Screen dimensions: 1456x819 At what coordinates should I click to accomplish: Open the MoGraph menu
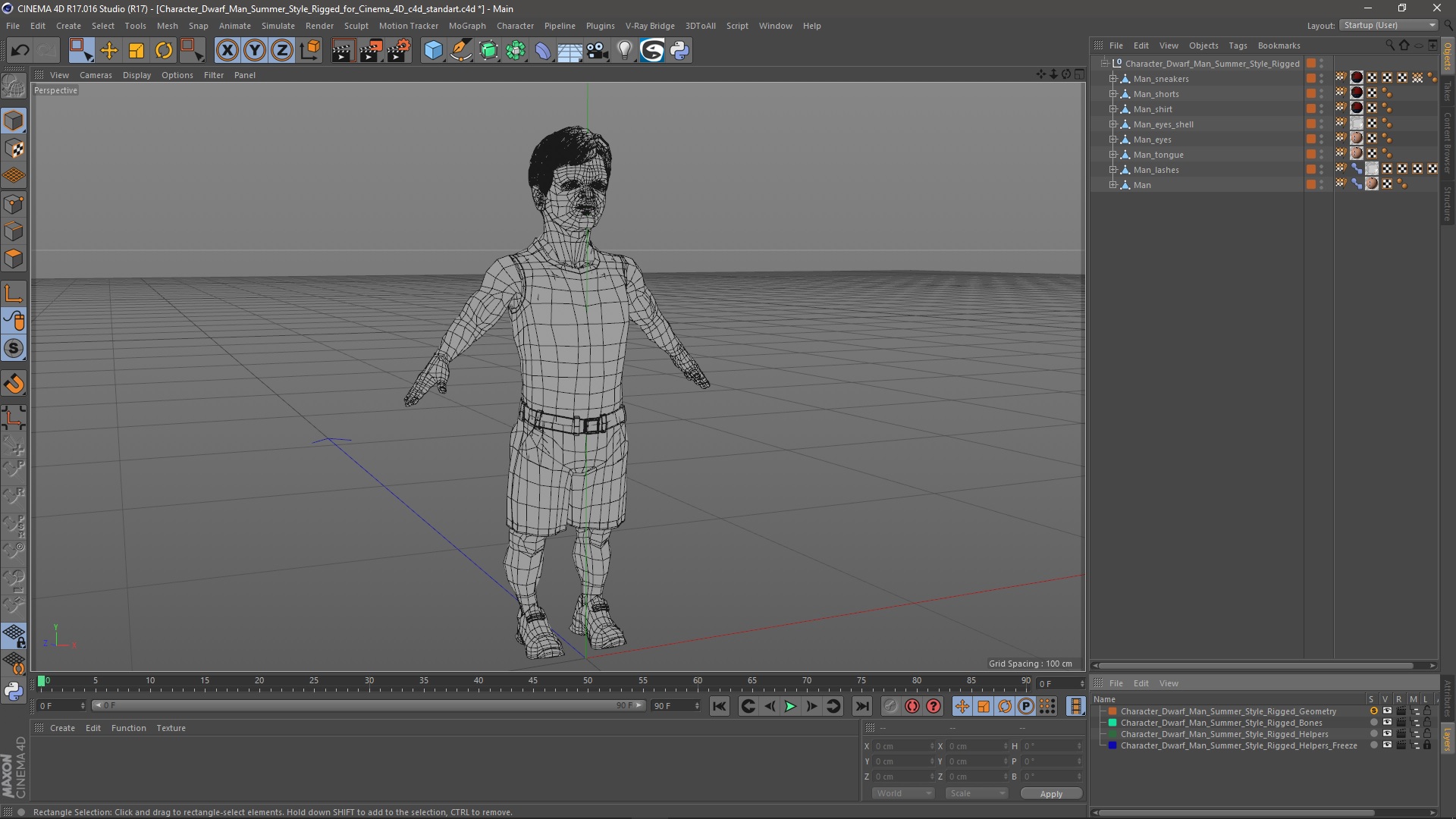(x=466, y=26)
